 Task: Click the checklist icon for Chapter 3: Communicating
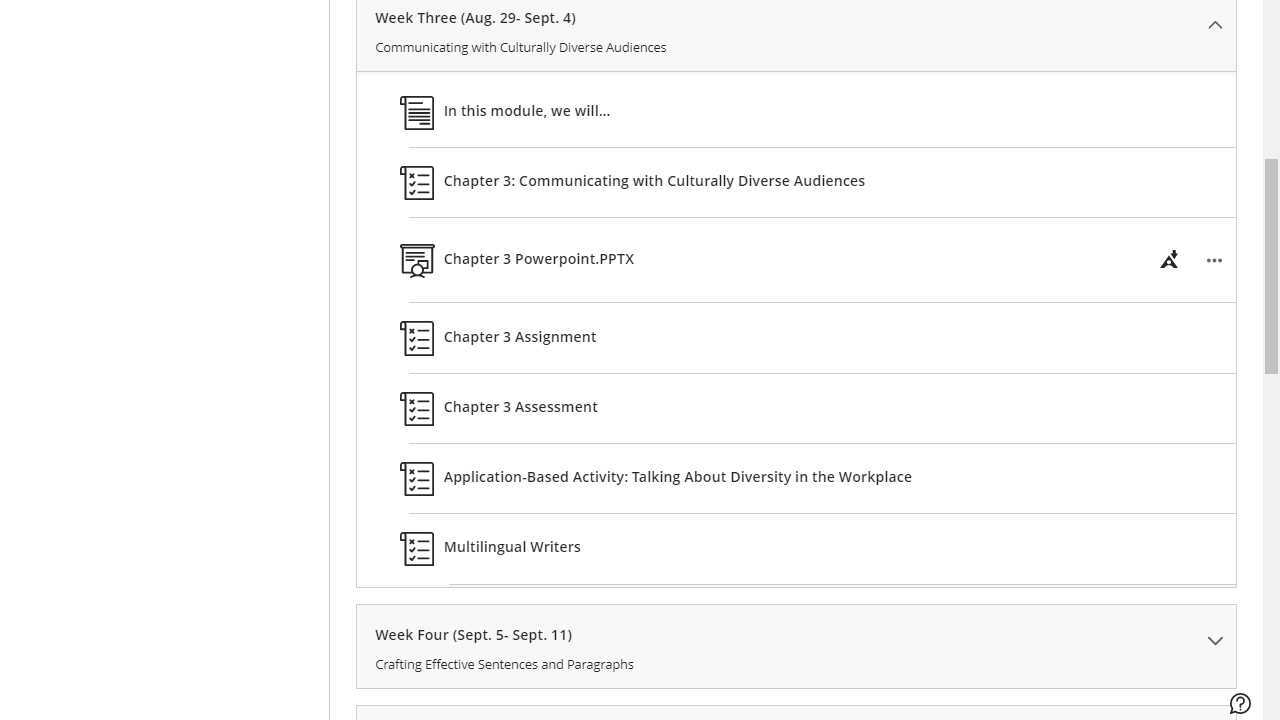(417, 183)
